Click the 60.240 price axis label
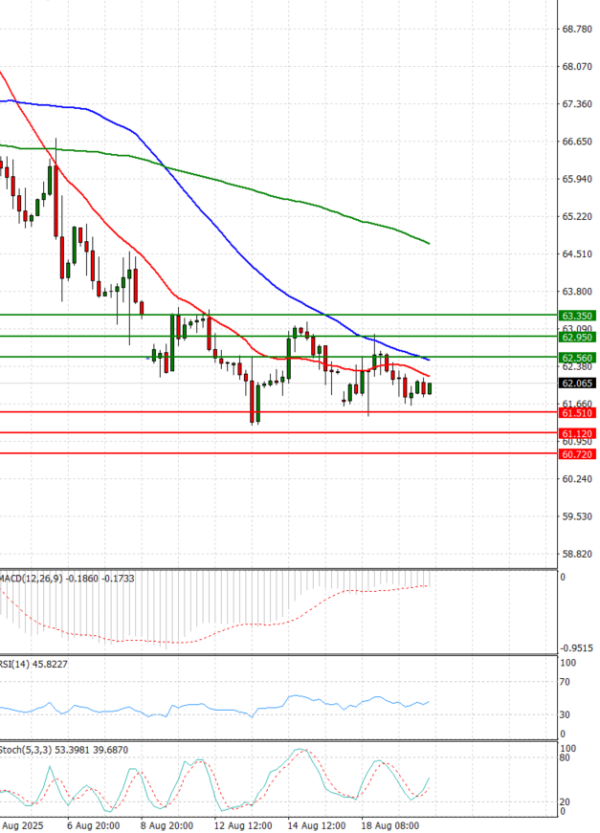Screen dimensions: 600x833 (x=577, y=479)
